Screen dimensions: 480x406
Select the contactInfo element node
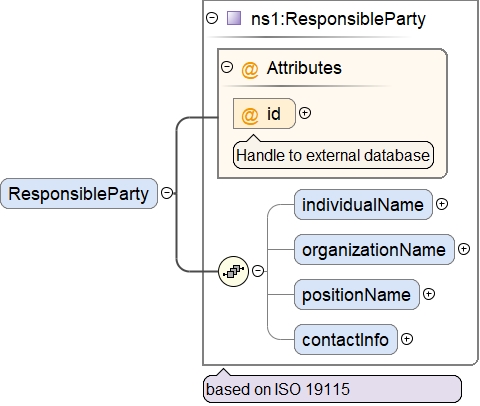coord(346,340)
